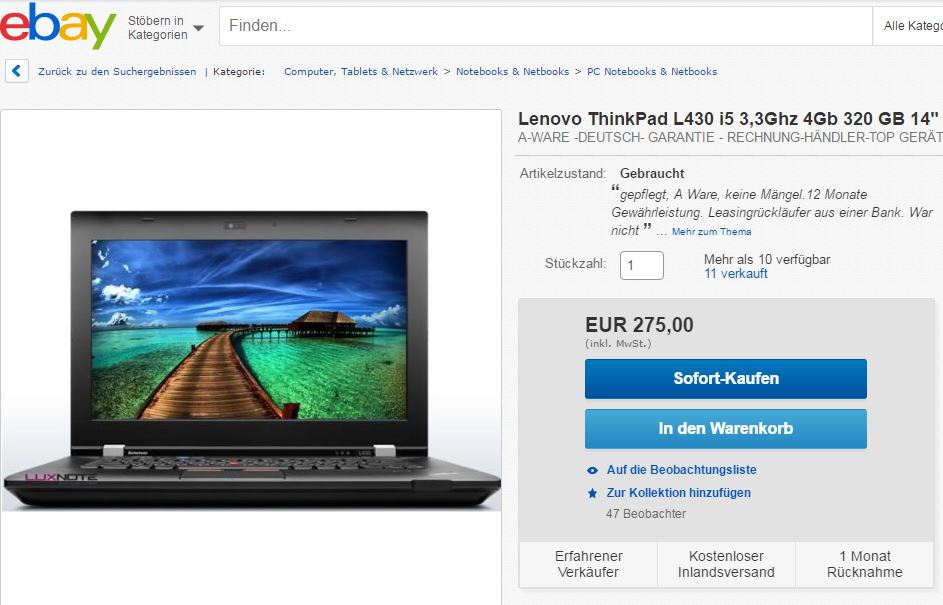Click the Sofort-Kaufen button
Screen dimensions: 943x605
726,379
